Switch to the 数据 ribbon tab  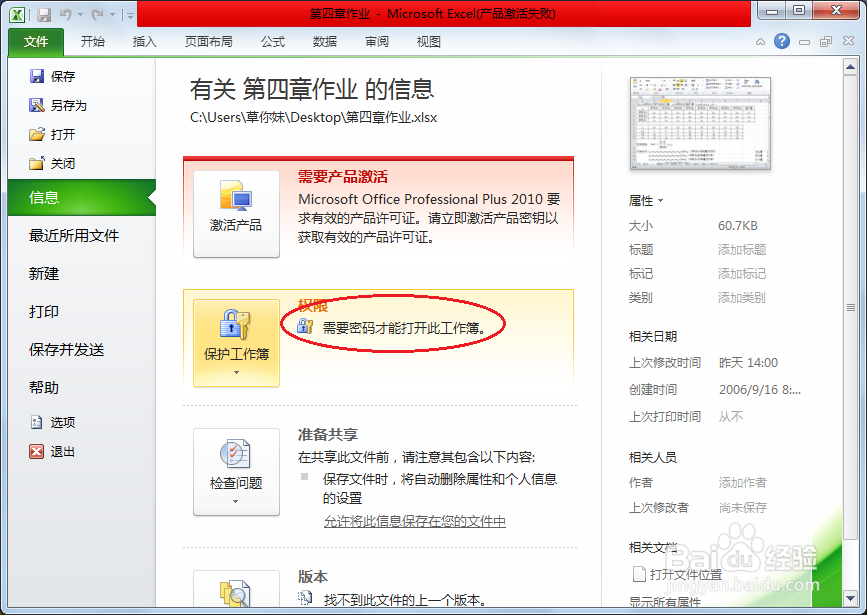(x=325, y=41)
